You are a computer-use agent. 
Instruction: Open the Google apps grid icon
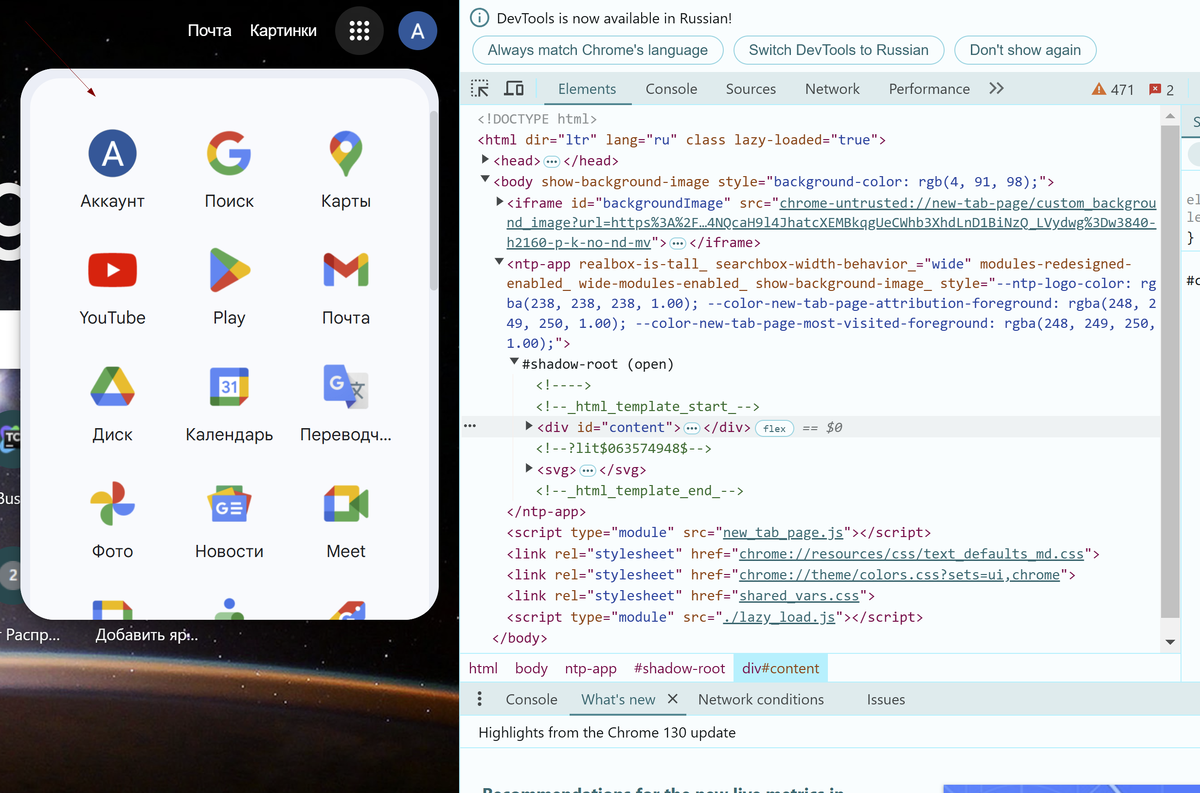click(359, 31)
